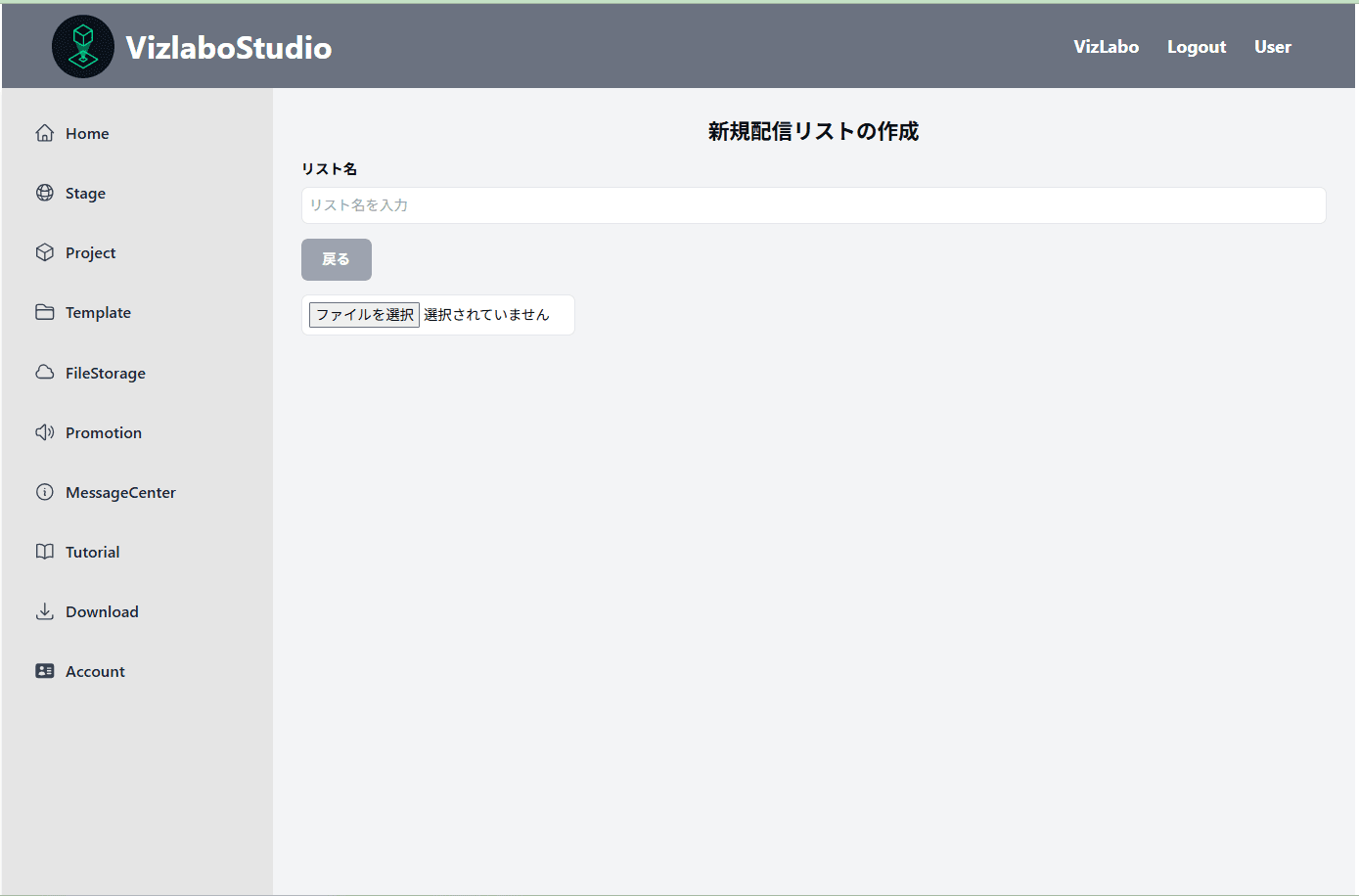The width and height of the screenshot is (1359, 896).
Task: Focus the リスト名 text input field
Action: pyautogui.click(x=813, y=205)
